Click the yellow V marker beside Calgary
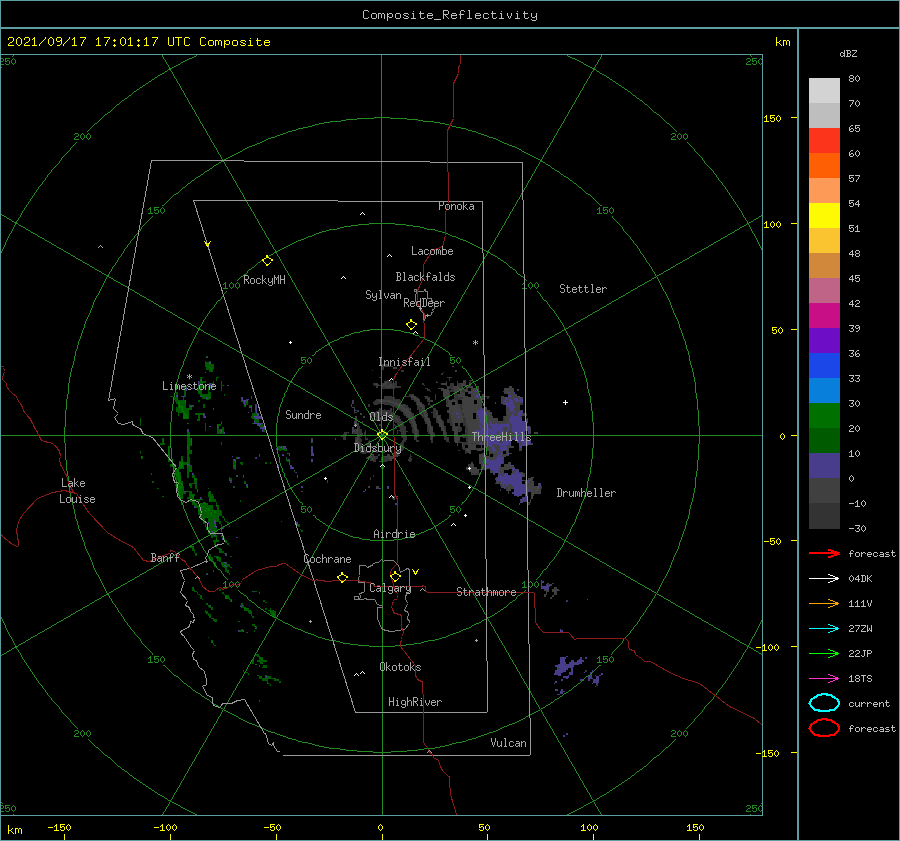900x841 pixels. coord(416,572)
